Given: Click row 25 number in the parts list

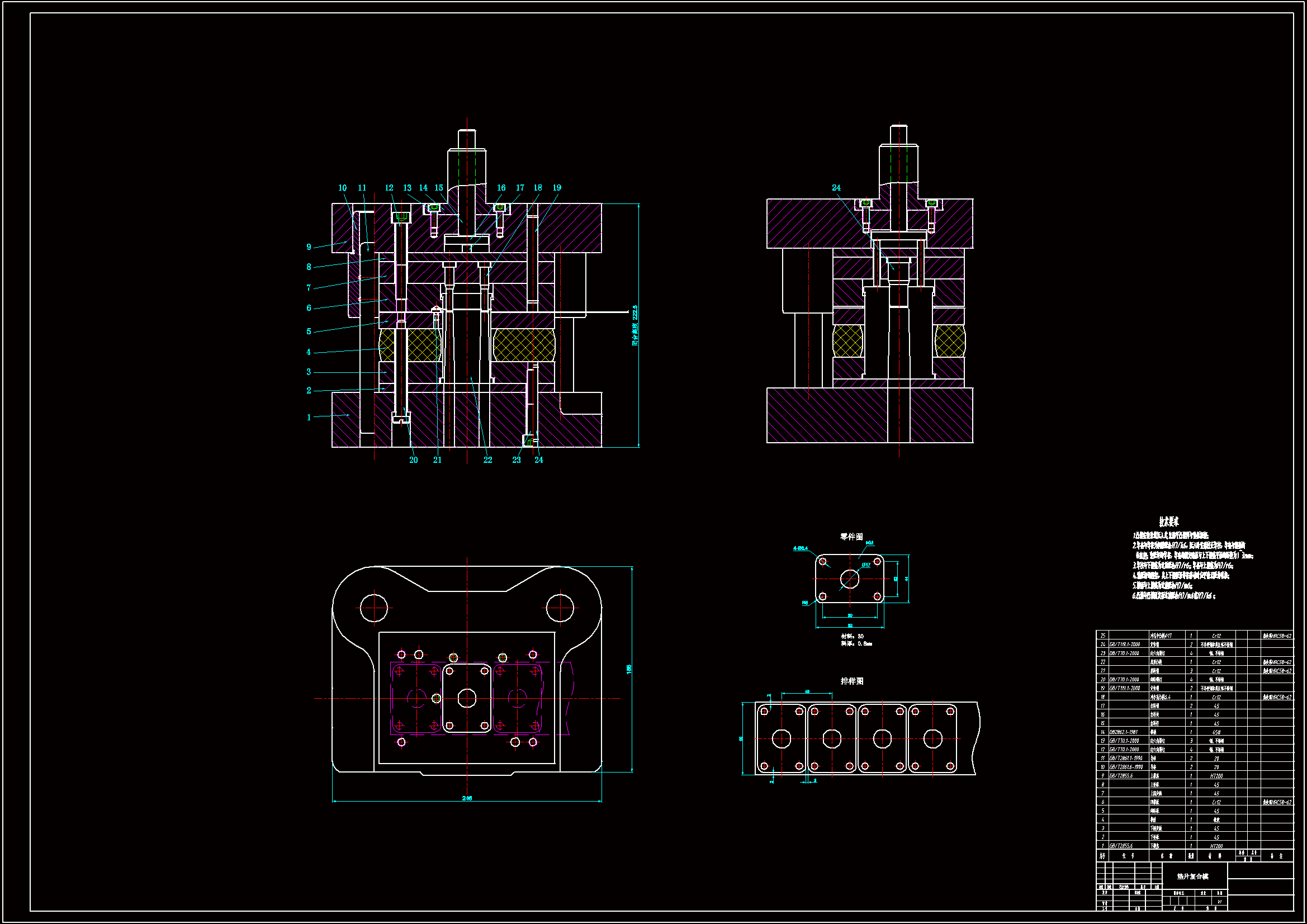Looking at the screenshot, I should (1102, 636).
